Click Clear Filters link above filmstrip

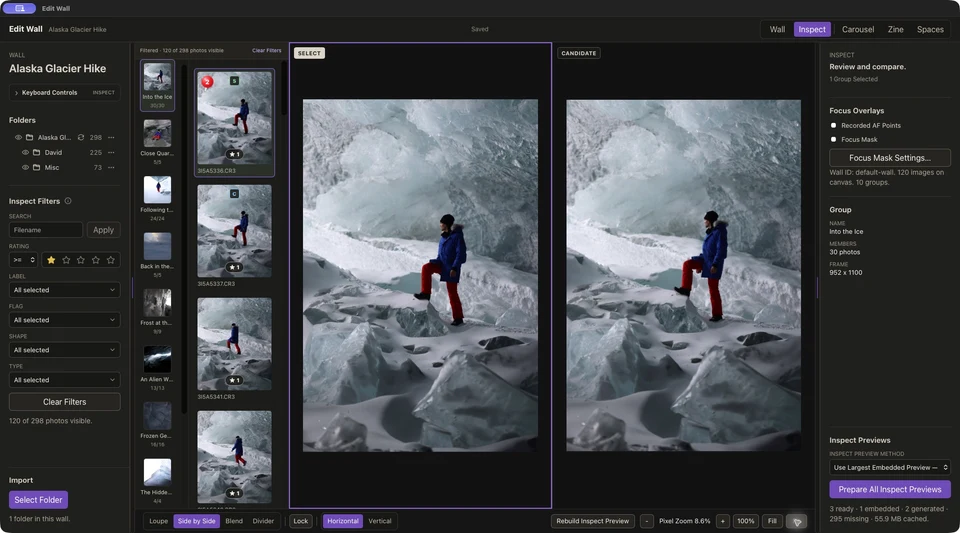266,51
